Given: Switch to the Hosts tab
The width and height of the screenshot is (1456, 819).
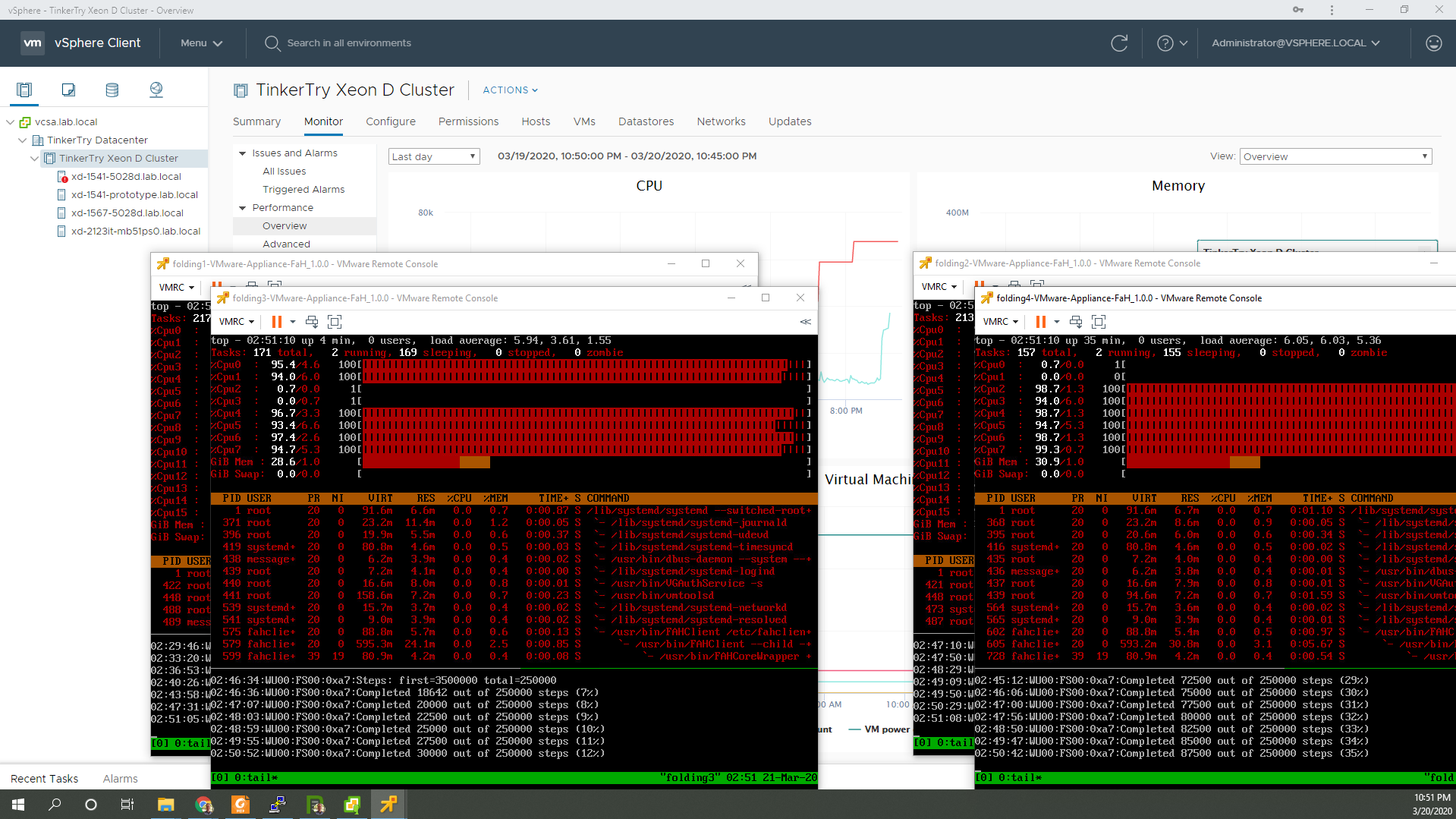Looking at the screenshot, I should pos(536,121).
